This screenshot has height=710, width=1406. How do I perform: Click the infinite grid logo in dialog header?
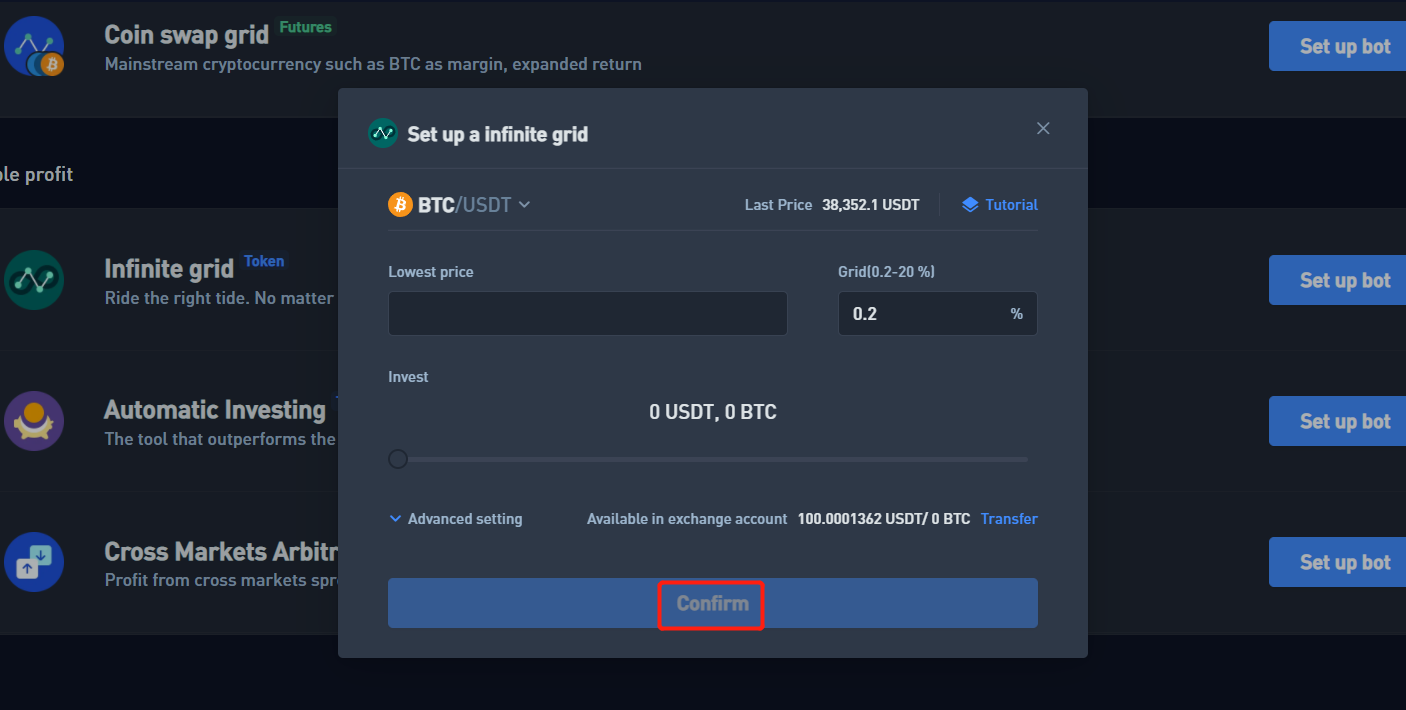[383, 133]
